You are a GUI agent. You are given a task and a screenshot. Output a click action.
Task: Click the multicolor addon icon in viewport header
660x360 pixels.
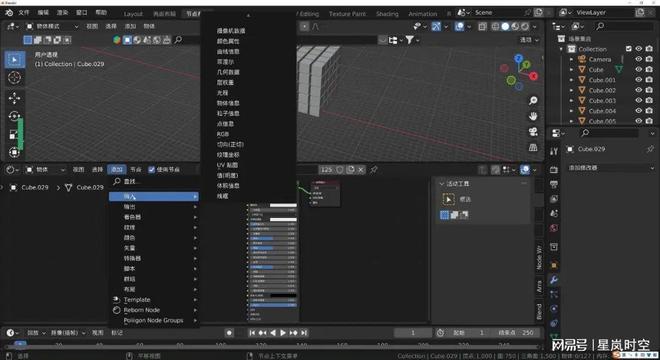coord(117,40)
